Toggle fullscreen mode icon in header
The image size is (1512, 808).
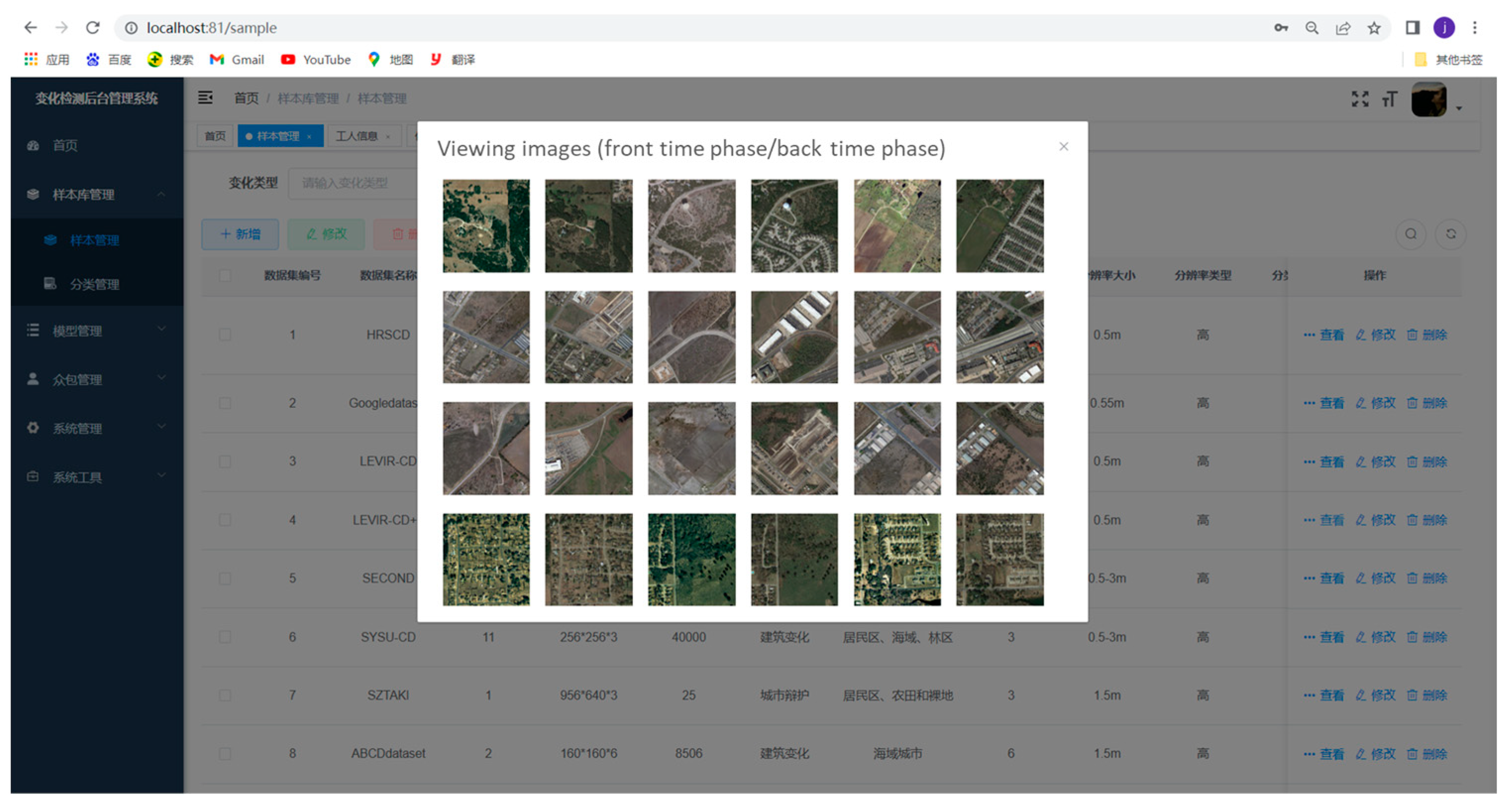pyautogui.click(x=1359, y=99)
